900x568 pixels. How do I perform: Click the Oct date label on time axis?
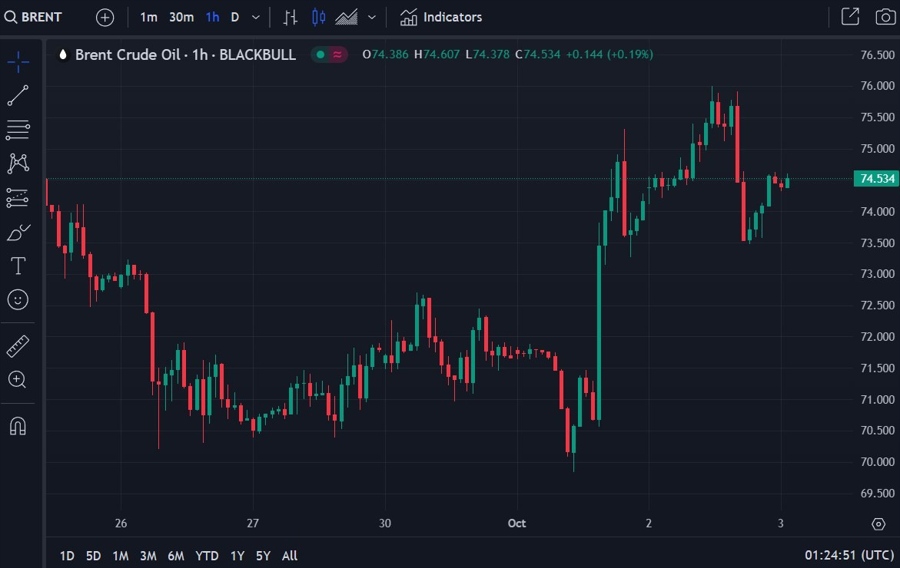(517, 523)
